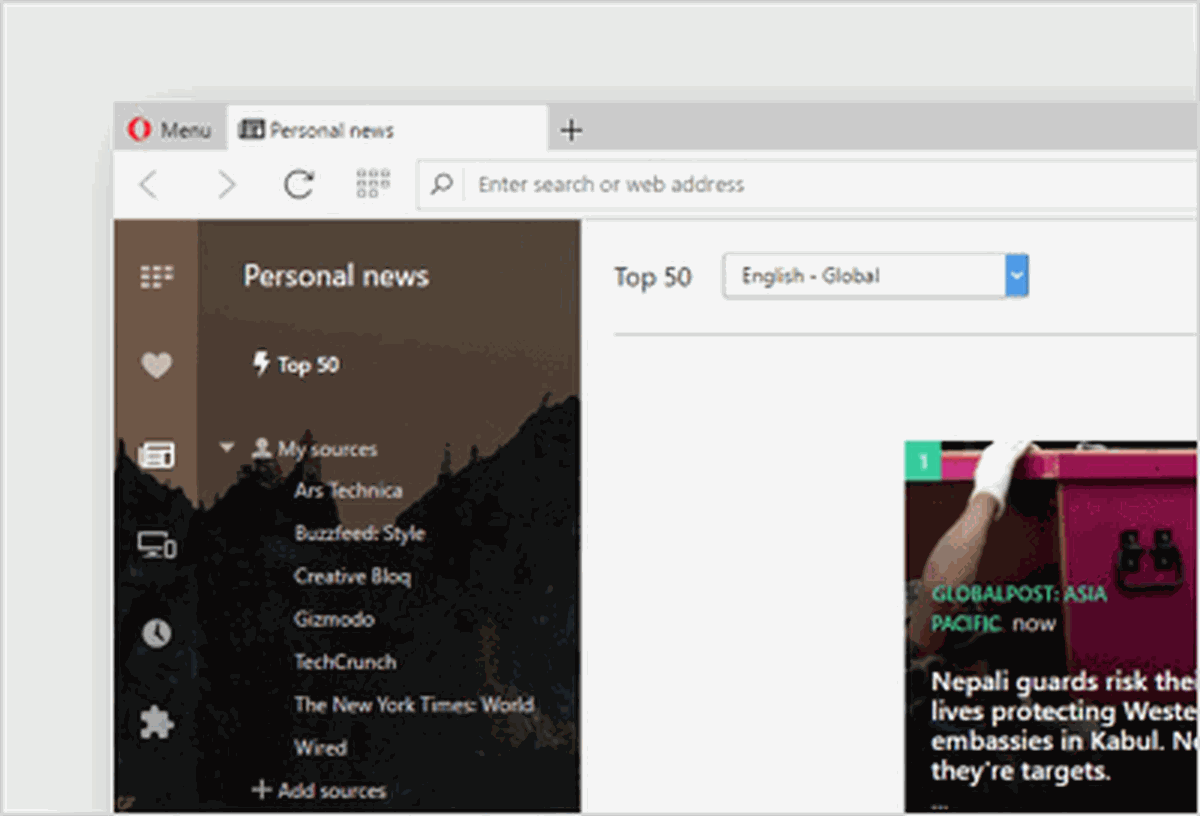Switch to the Personal news tab
The image size is (1200, 816).
point(388,130)
